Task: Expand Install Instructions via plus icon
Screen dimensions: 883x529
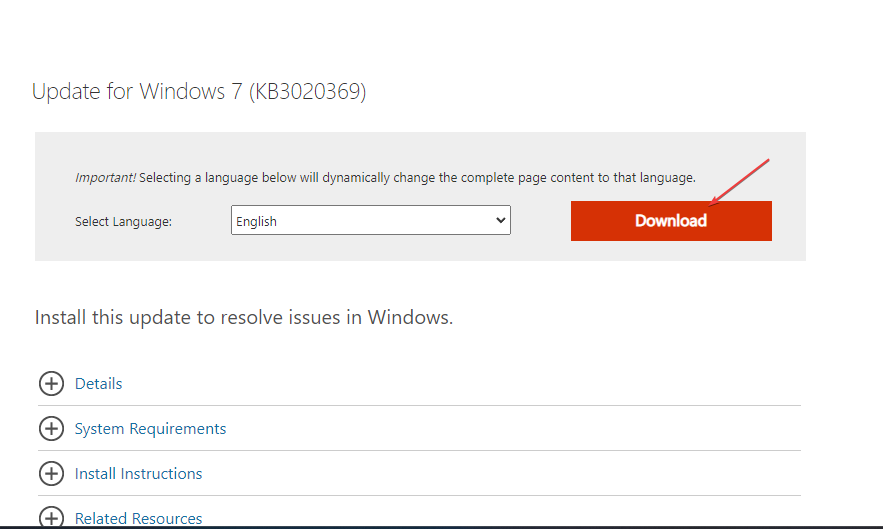Action: pyautogui.click(x=51, y=474)
